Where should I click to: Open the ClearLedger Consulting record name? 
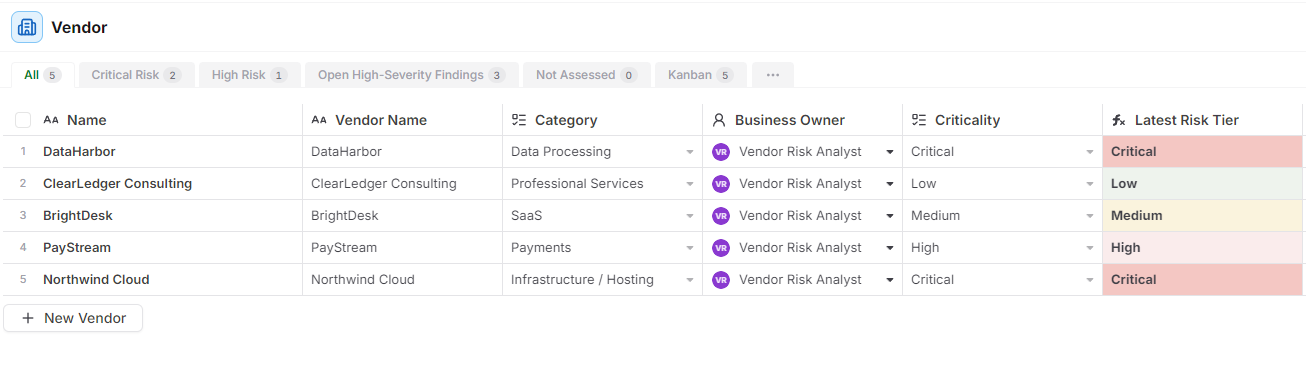click(117, 184)
